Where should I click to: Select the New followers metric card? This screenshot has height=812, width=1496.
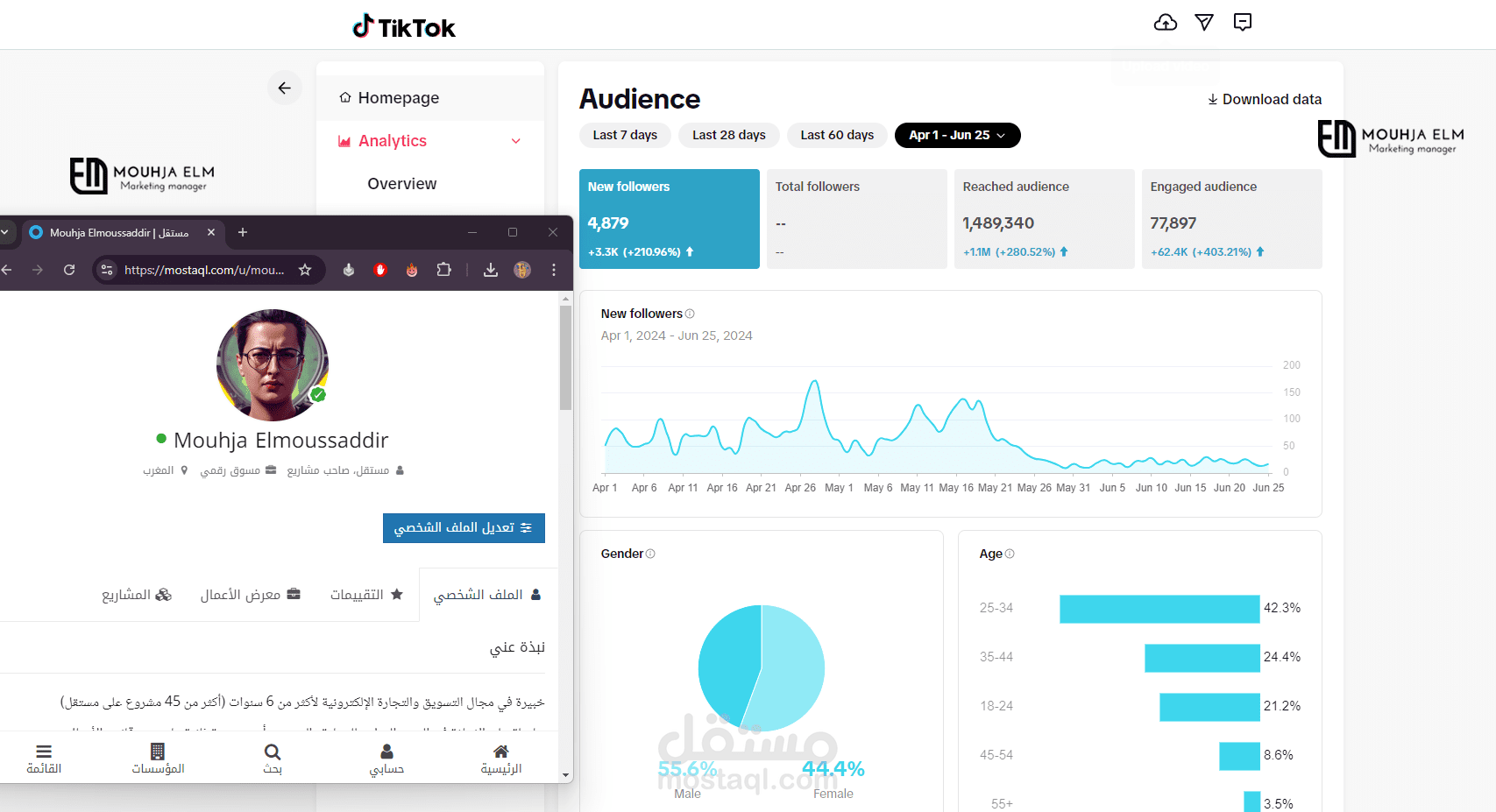pos(670,219)
